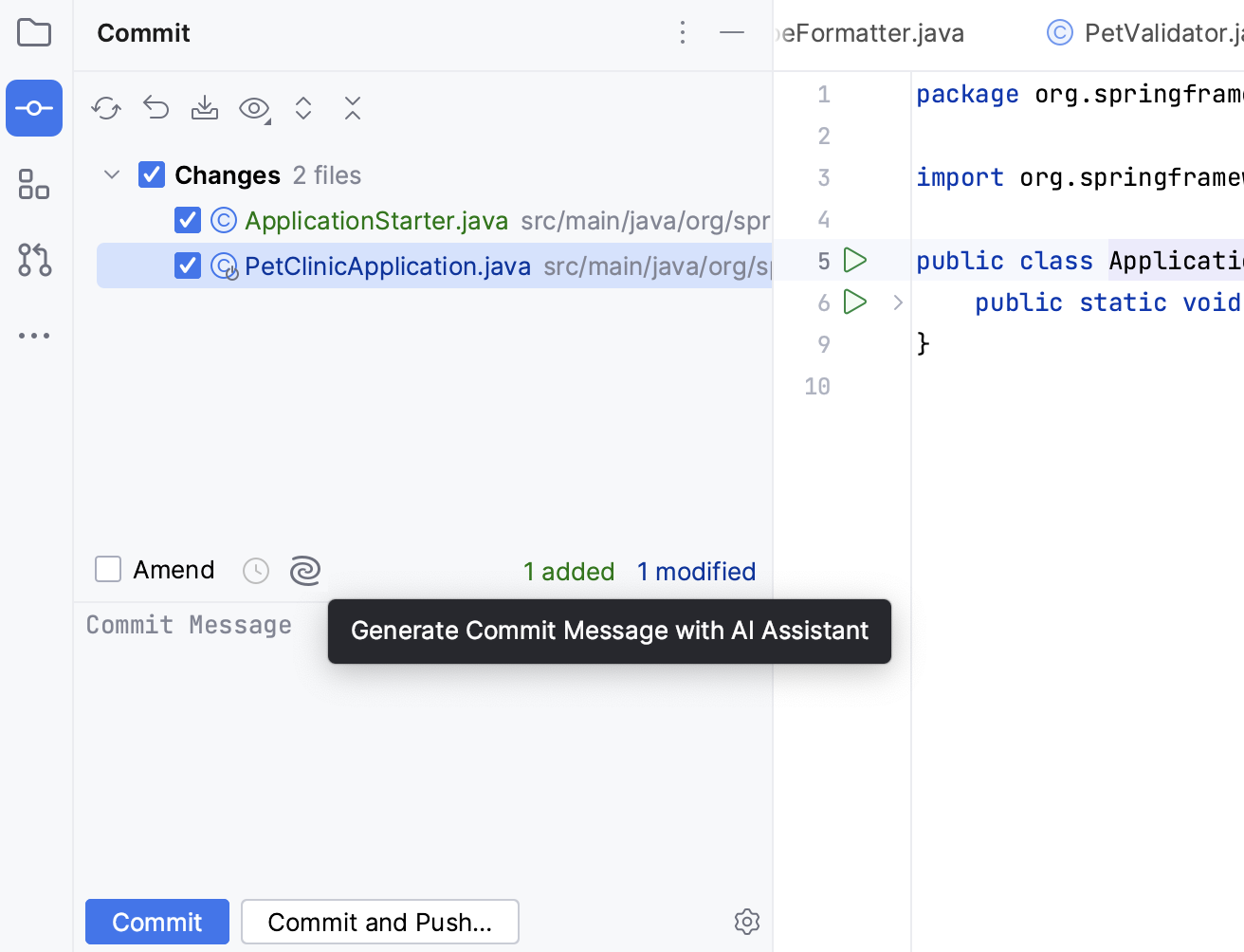
Task: Click the 1 modified link
Action: [x=696, y=571]
